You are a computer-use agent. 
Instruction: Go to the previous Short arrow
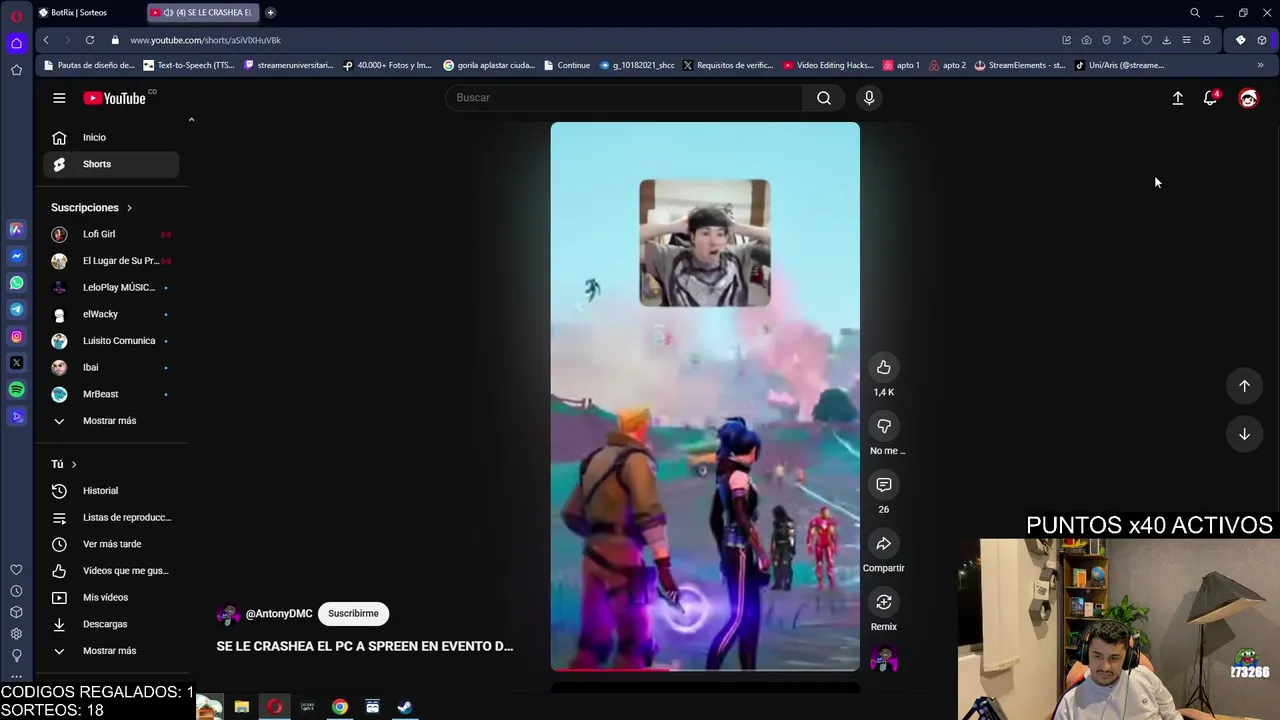(x=1244, y=386)
